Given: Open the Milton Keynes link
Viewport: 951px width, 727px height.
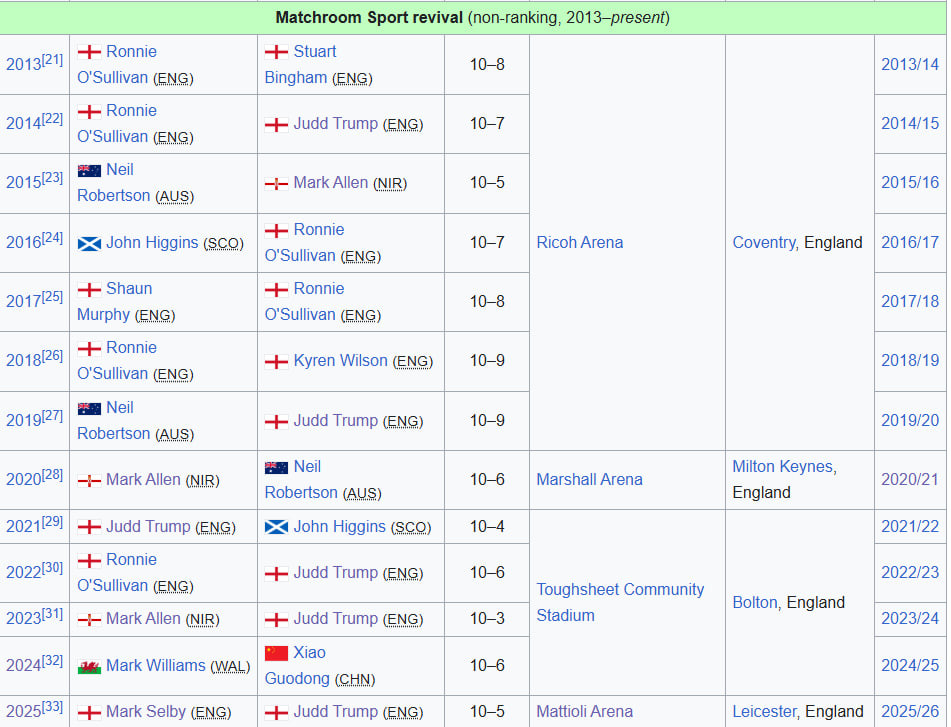Looking at the screenshot, I should (x=781, y=466).
